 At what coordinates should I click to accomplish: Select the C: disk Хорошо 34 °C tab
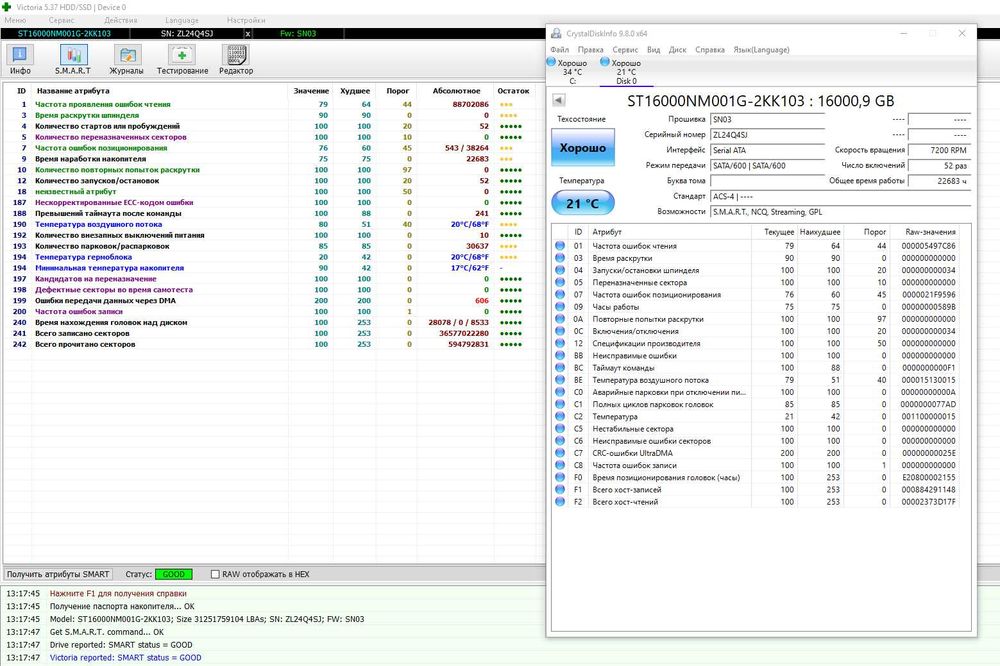click(568, 71)
